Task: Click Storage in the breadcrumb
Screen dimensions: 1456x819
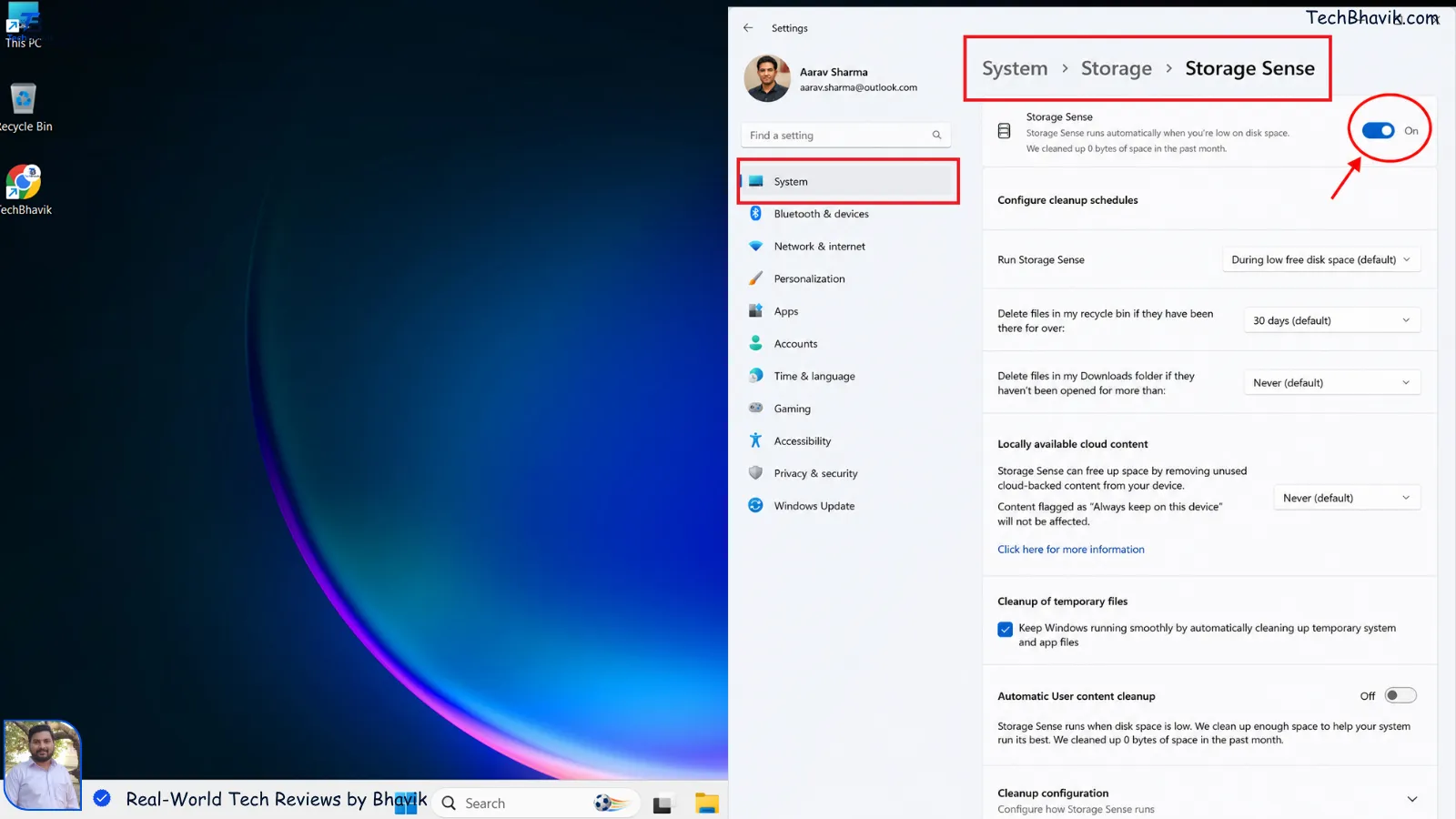Action: point(1116,68)
